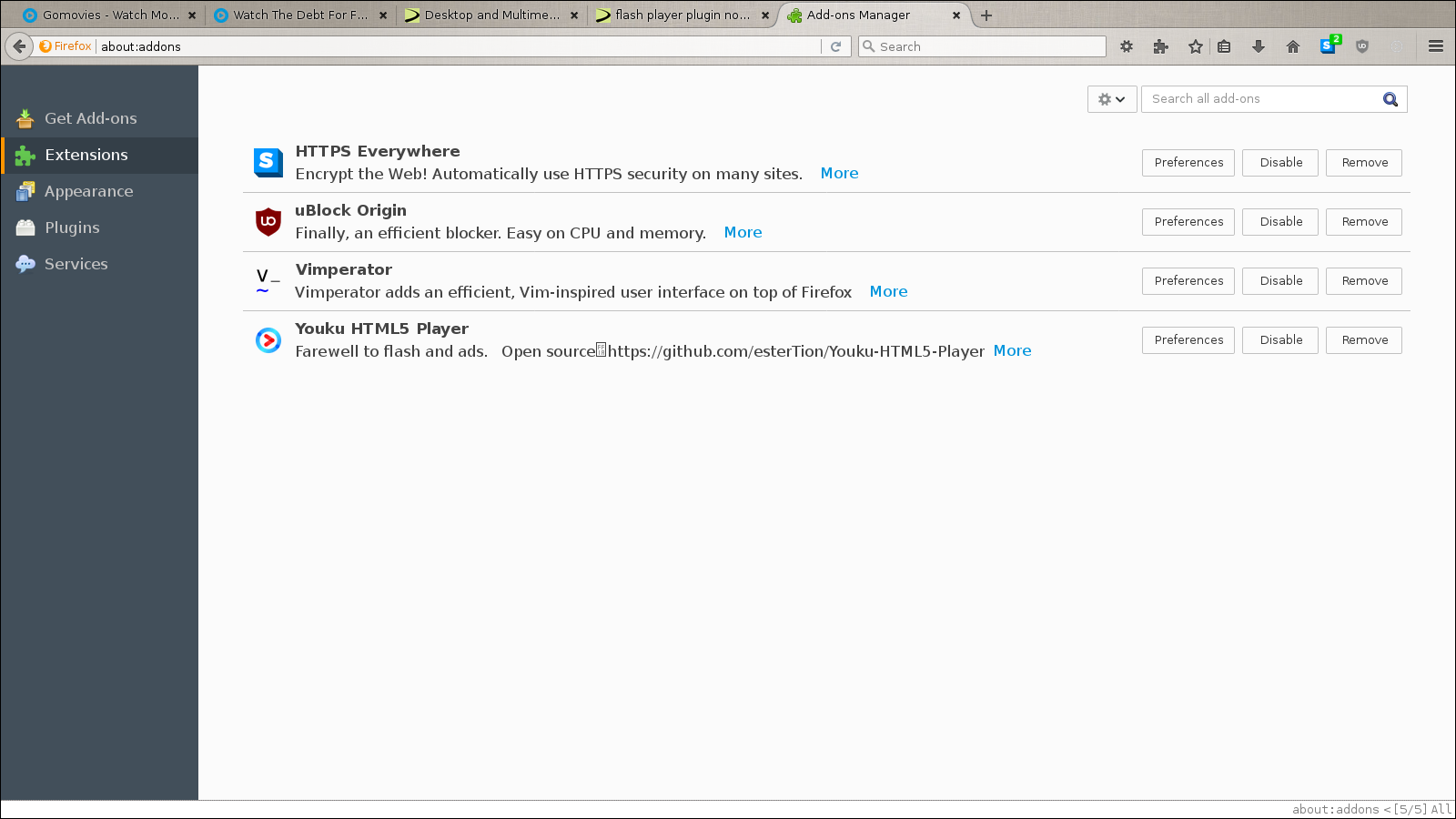This screenshot has height=819, width=1456.
Task: Click the Vimperator extension title
Action: point(343,269)
